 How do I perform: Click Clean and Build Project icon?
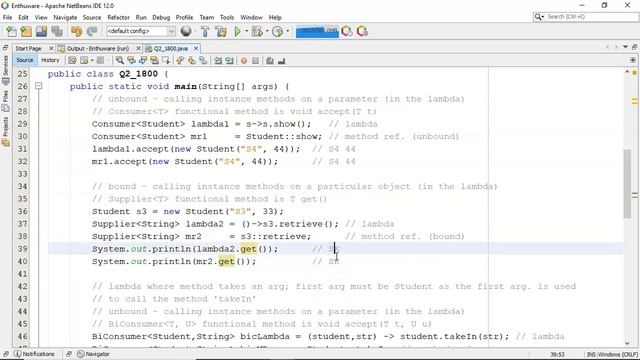[221, 31]
